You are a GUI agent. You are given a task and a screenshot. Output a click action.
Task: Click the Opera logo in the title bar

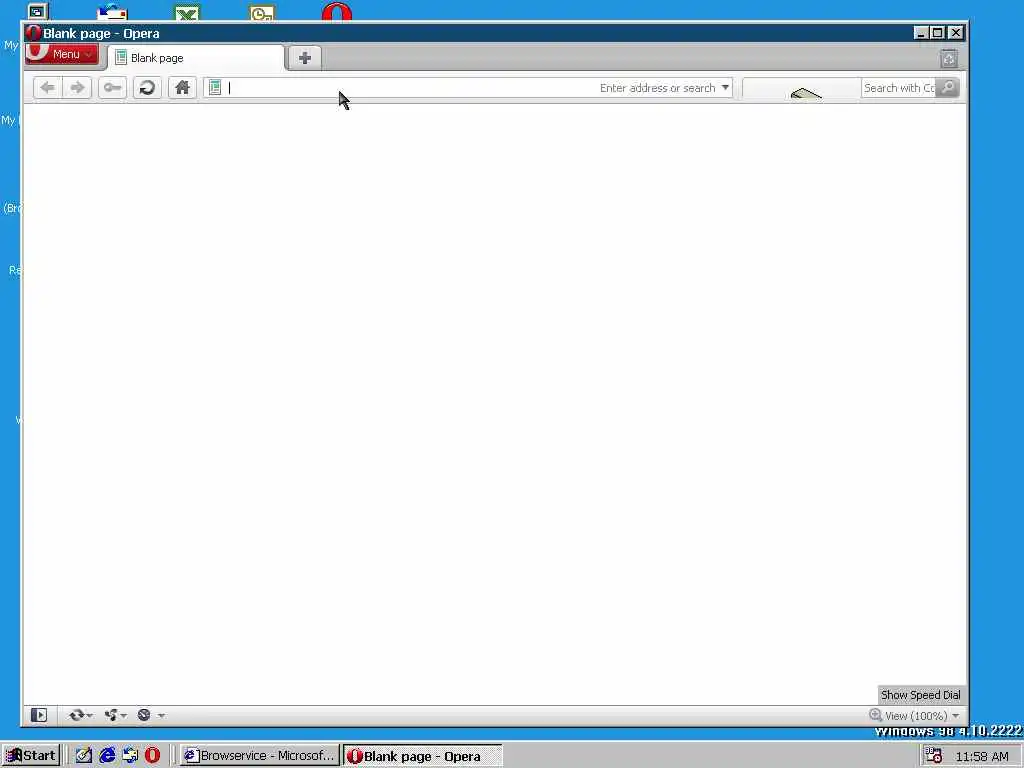click(33, 33)
